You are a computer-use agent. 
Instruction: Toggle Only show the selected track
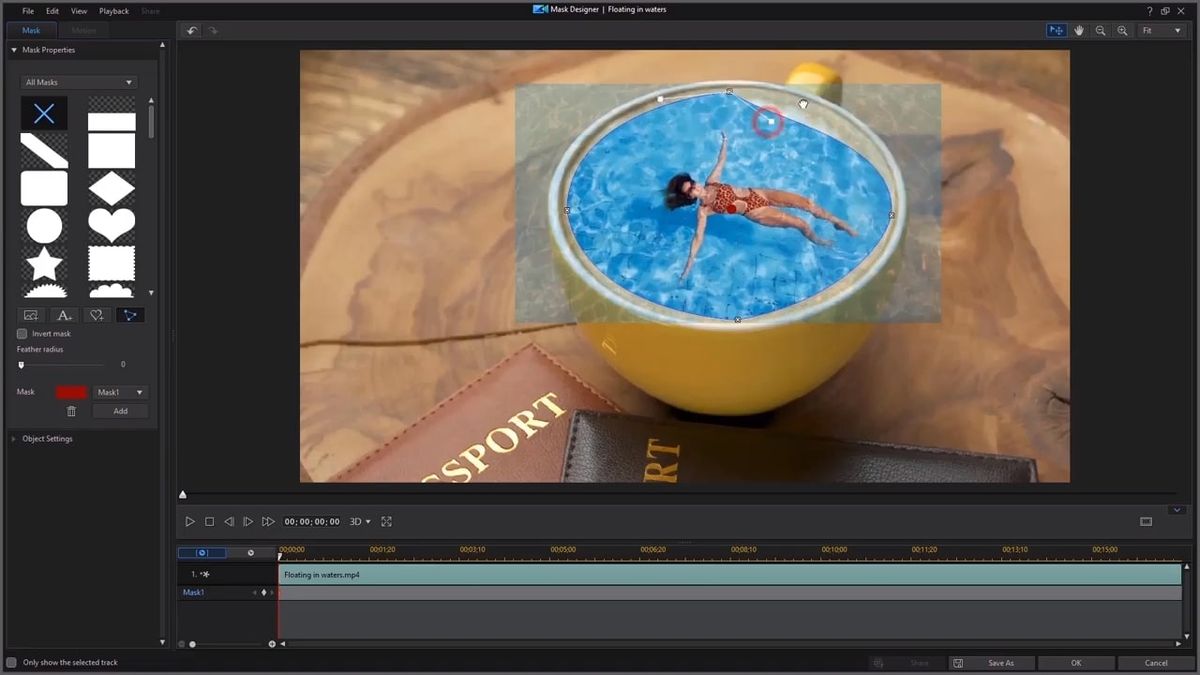[x=12, y=662]
